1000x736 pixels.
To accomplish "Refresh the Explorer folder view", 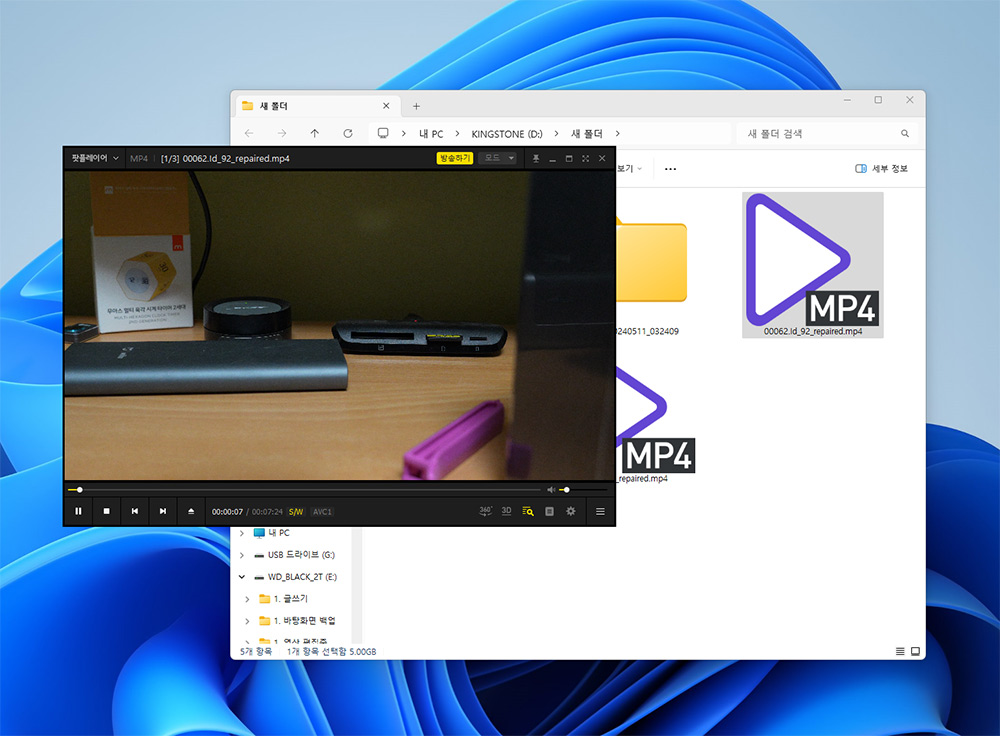I will pyautogui.click(x=348, y=133).
